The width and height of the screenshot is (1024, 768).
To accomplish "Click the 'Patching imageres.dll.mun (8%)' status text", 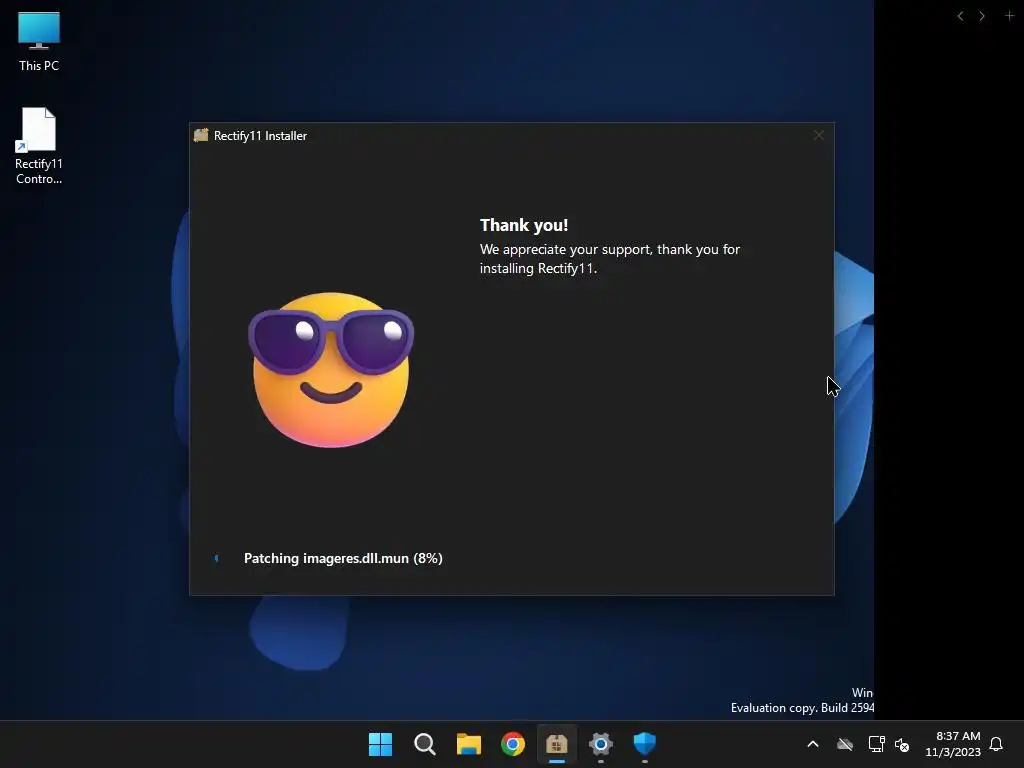I will [x=343, y=558].
